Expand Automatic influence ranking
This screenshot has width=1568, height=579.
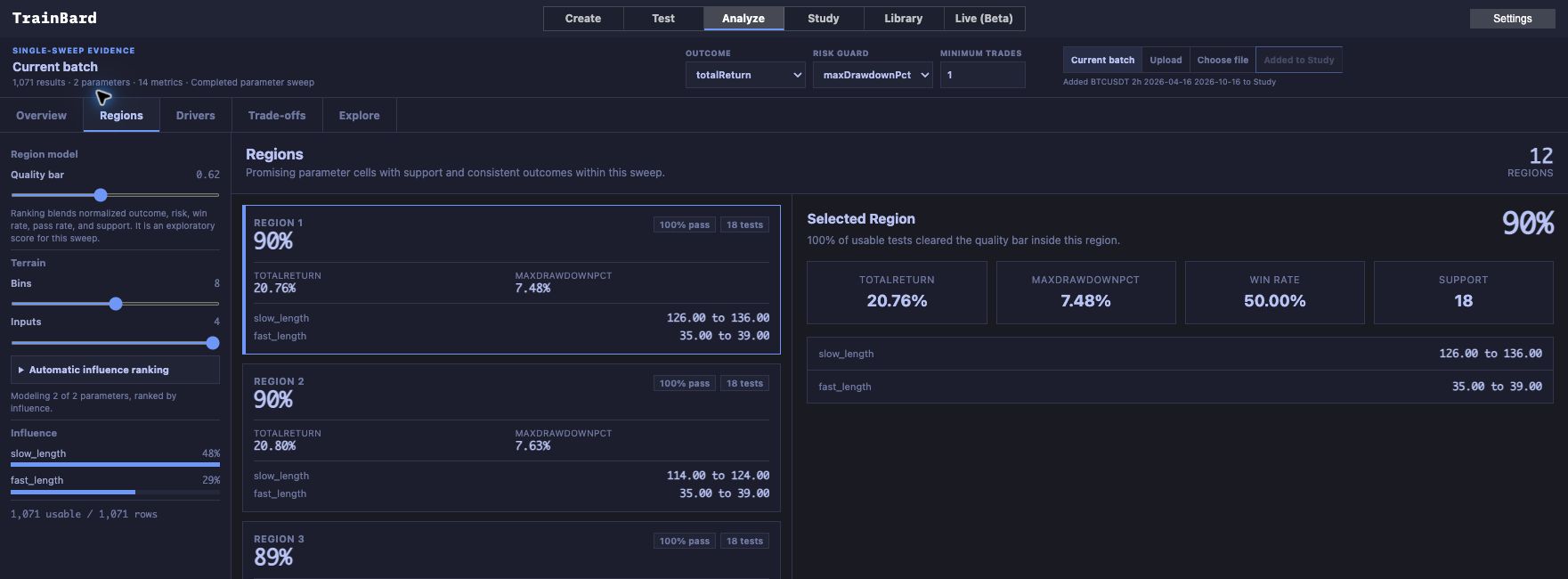tap(115, 370)
